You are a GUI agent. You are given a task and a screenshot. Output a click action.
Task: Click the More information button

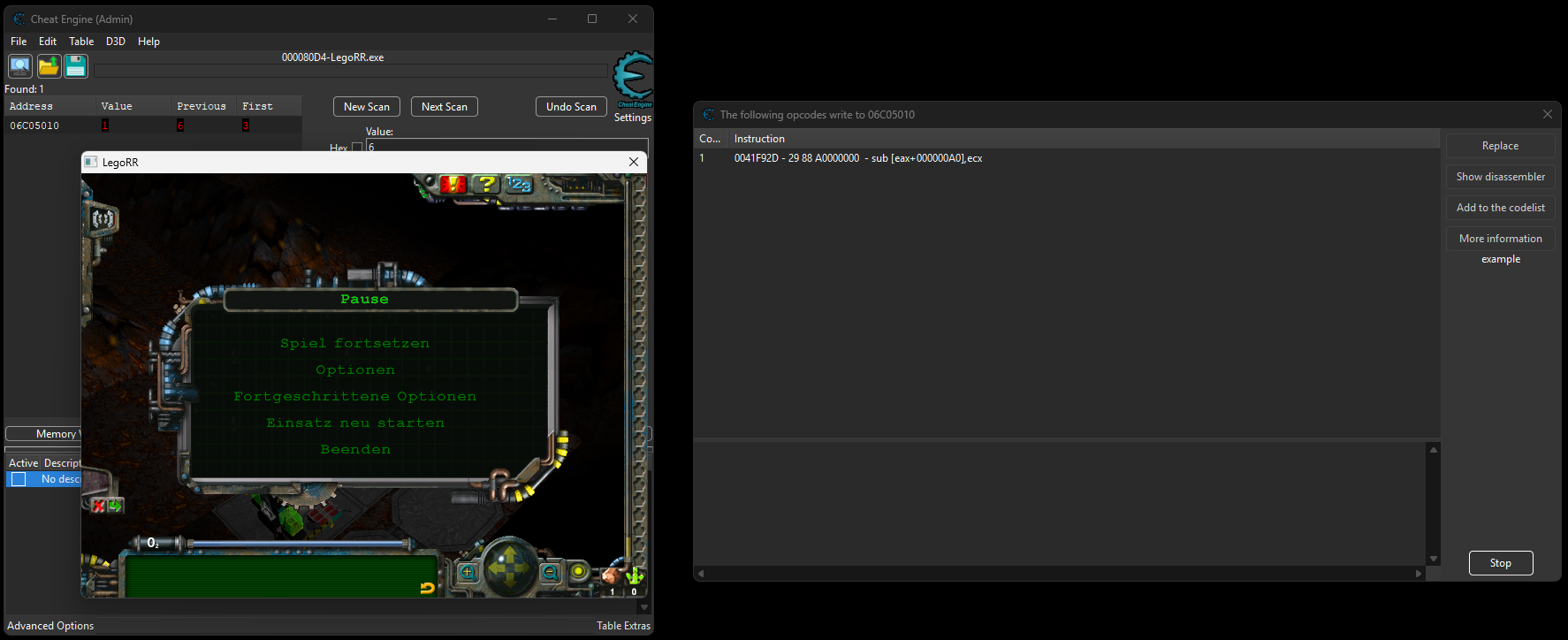[1501, 239]
